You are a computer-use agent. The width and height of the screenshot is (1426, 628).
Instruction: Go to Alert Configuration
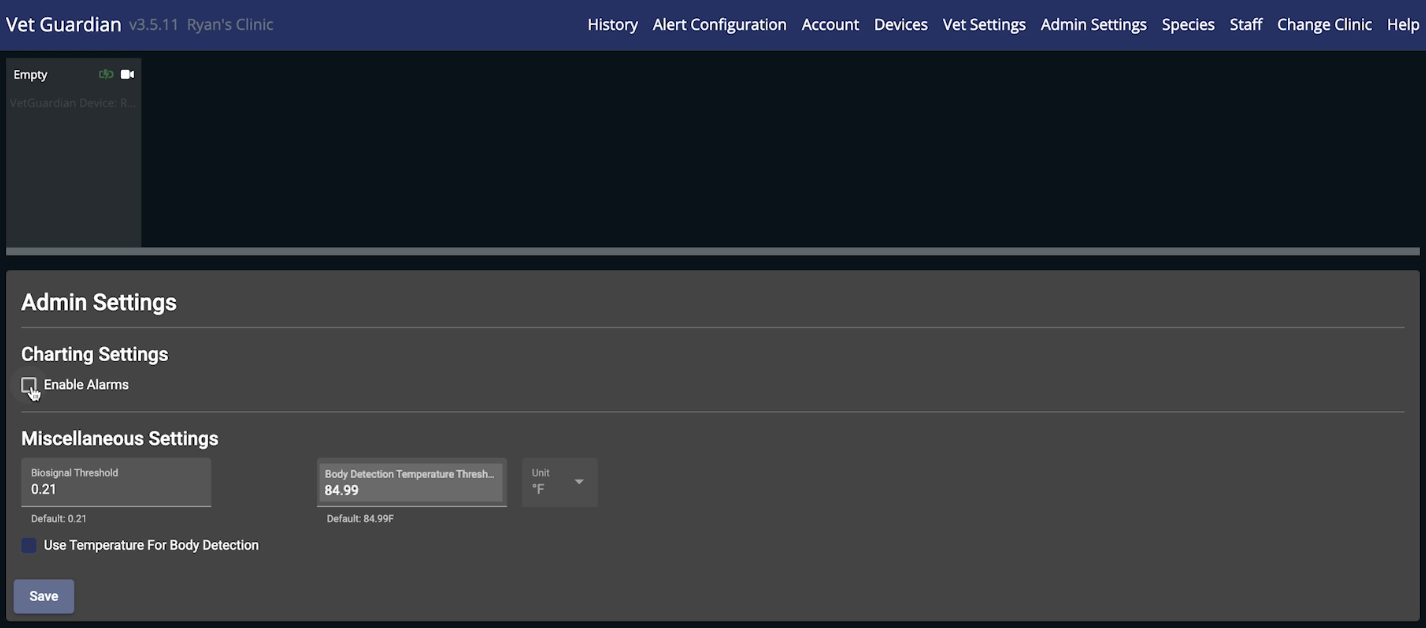pyautogui.click(x=719, y=25)
